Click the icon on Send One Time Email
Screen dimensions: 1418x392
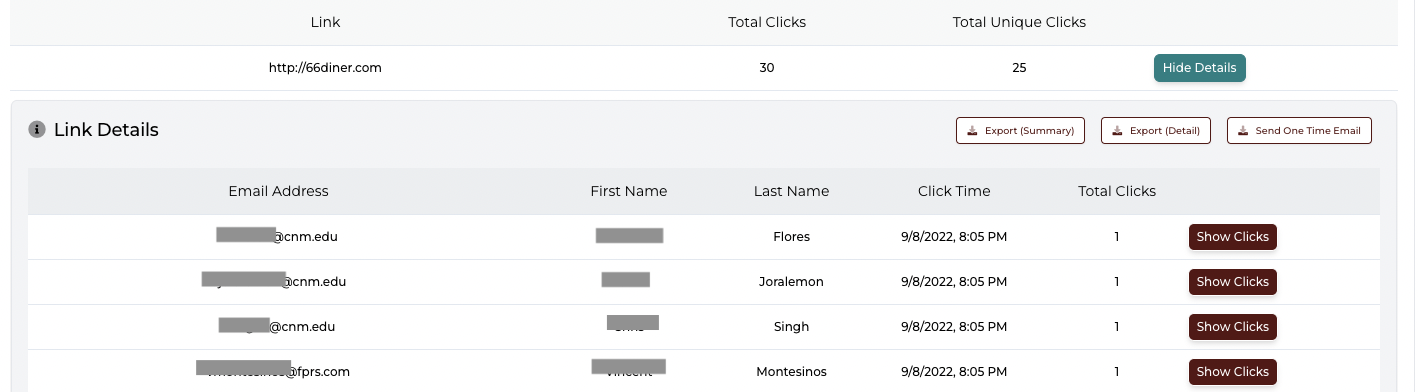click(1243, 131)
